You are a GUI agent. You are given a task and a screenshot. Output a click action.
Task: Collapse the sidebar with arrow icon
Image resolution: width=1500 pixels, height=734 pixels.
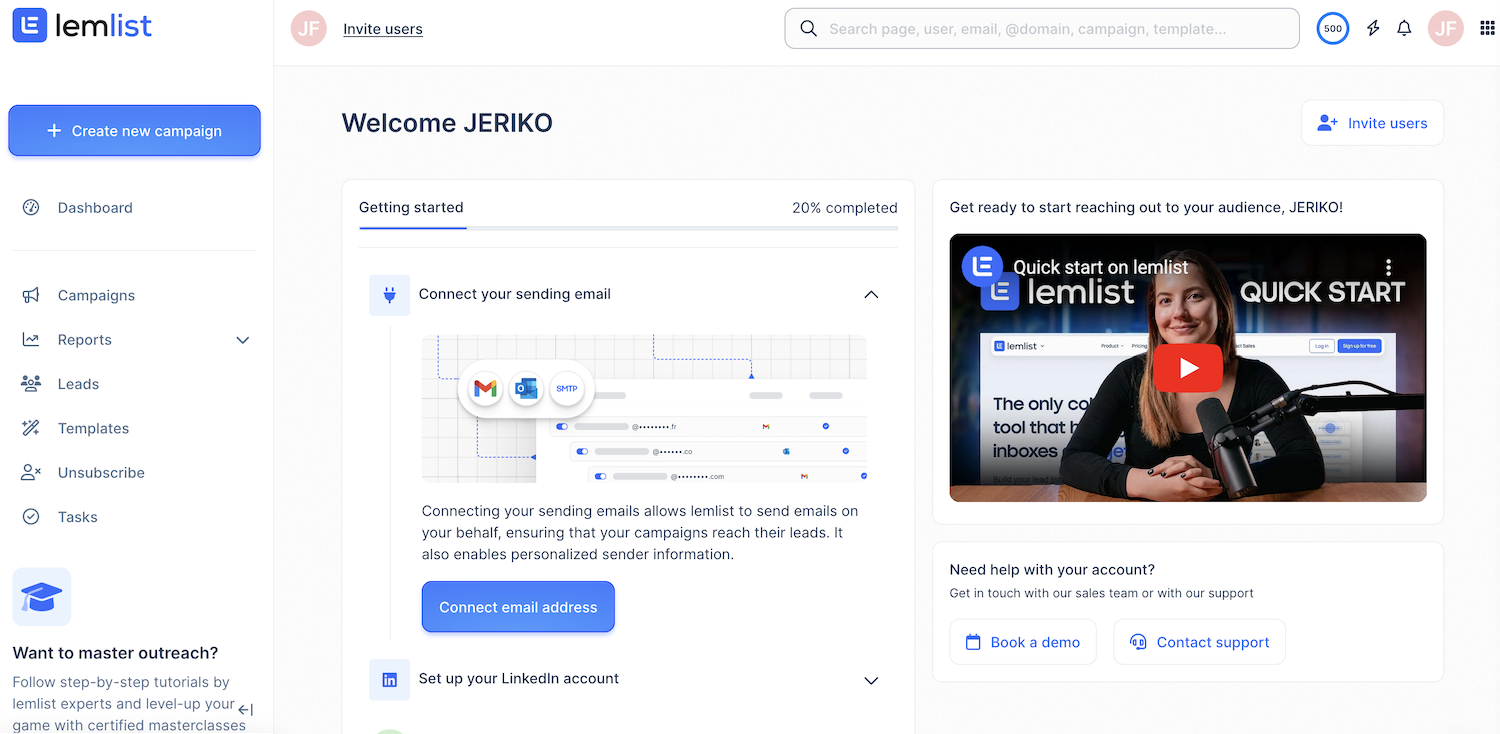pyautogui.click(x=245, y=710)
